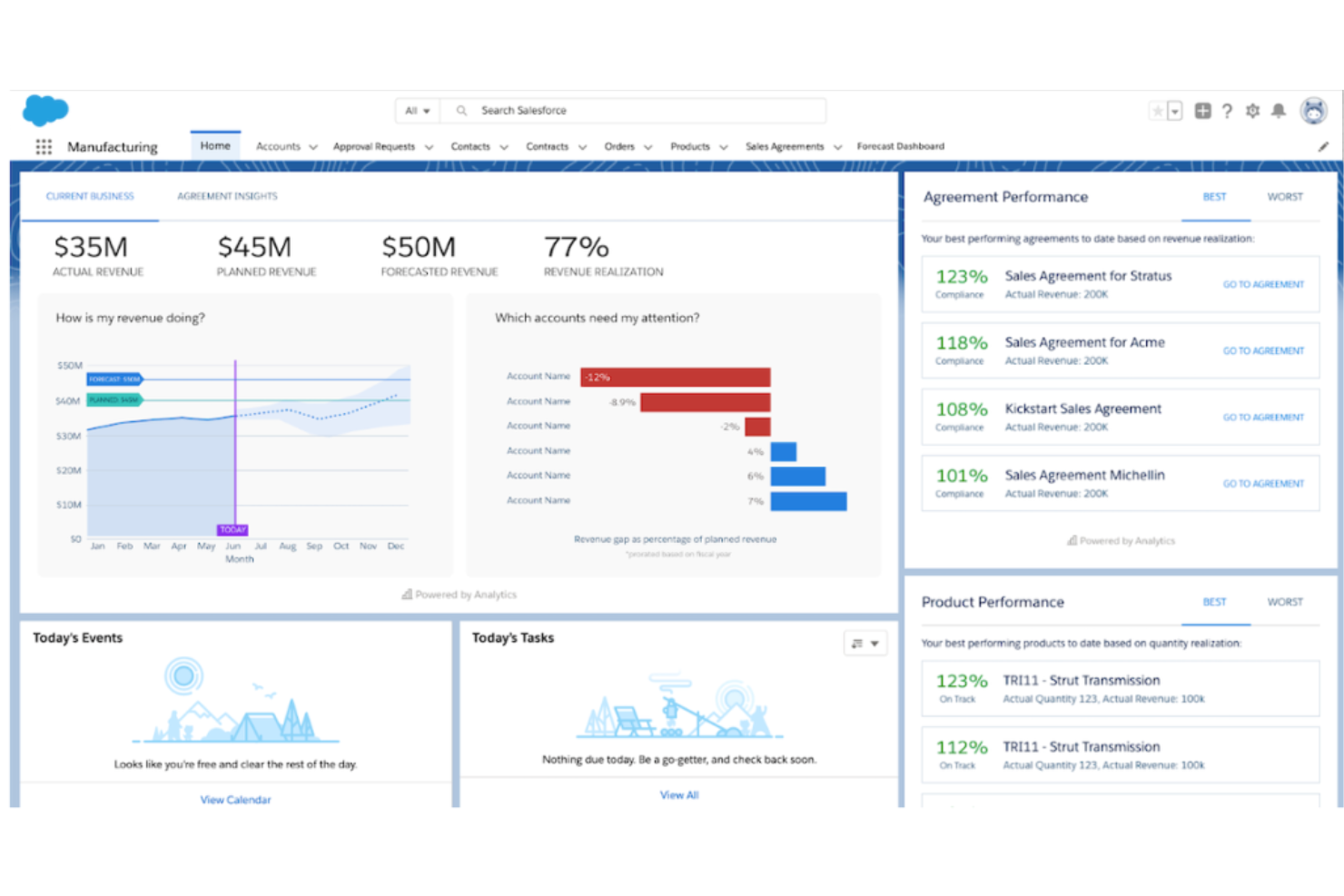The image size is (1344, 896).
Task: Click the global create plus icon
Action: click(1202, 111)
